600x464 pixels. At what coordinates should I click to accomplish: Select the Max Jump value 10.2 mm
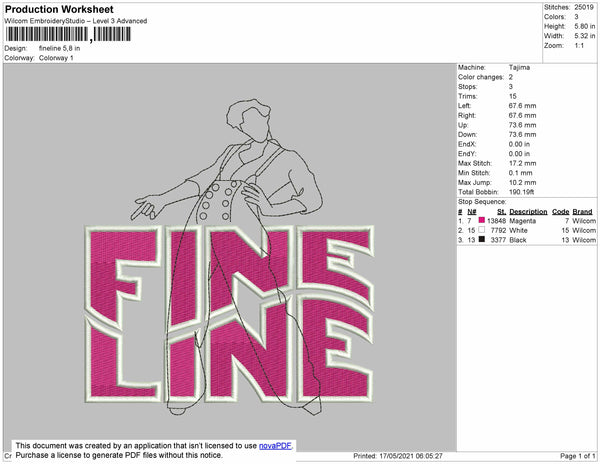pyautogui.click(x=522, y=182)
